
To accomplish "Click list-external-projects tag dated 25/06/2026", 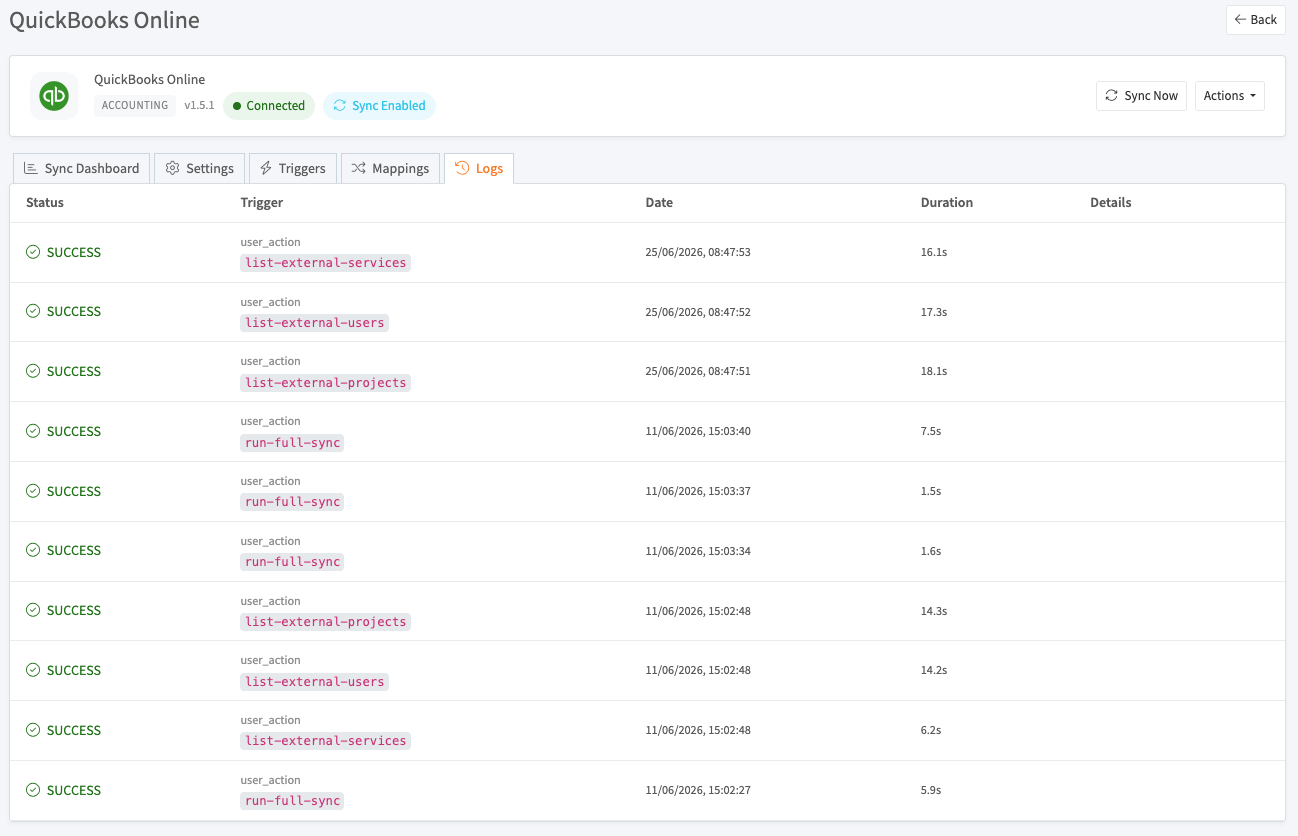I will 326,383.
